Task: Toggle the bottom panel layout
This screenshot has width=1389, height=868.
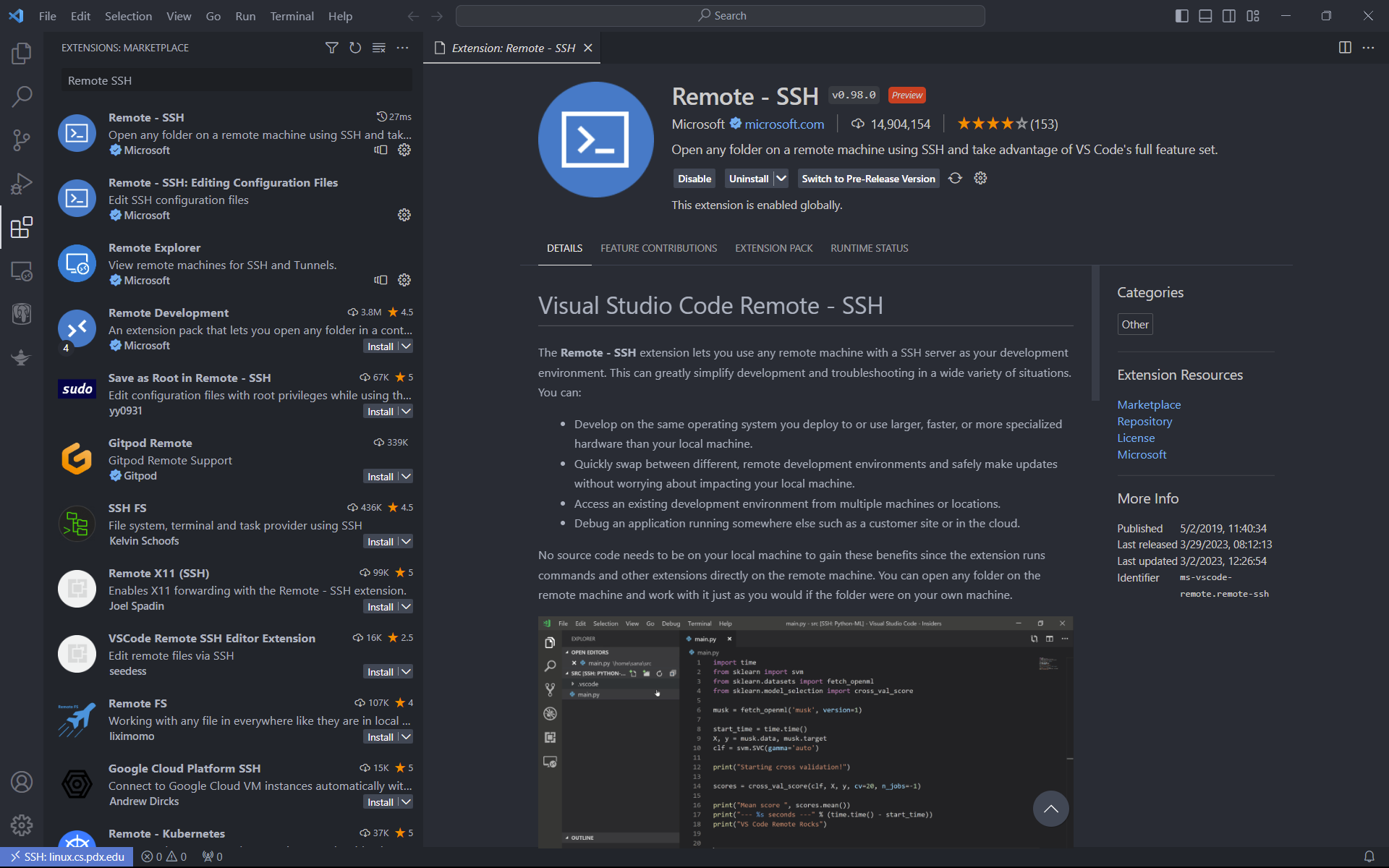Action: 1205,16
